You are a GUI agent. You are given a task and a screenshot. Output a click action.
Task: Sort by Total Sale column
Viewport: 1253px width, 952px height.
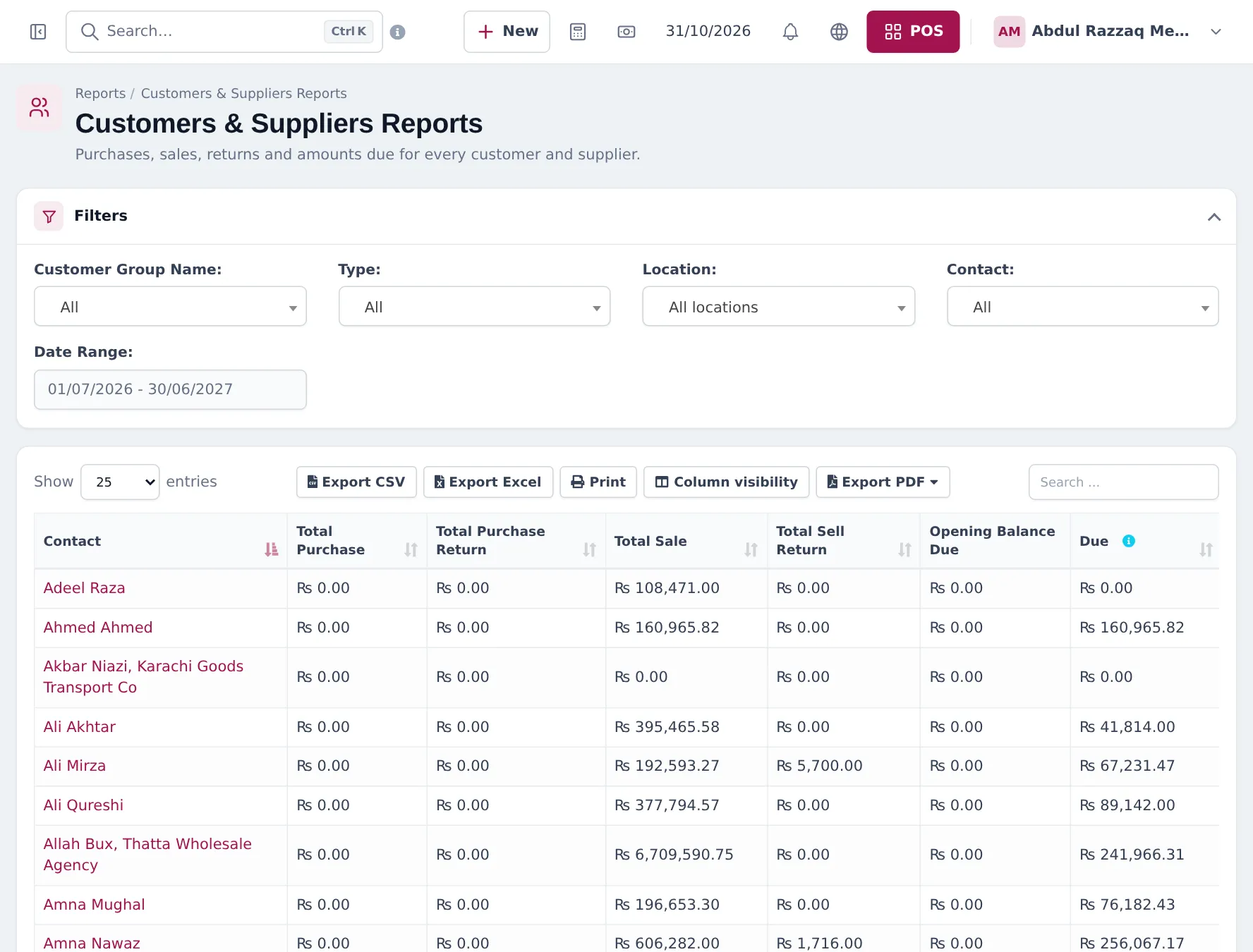(x=751, y=549)
